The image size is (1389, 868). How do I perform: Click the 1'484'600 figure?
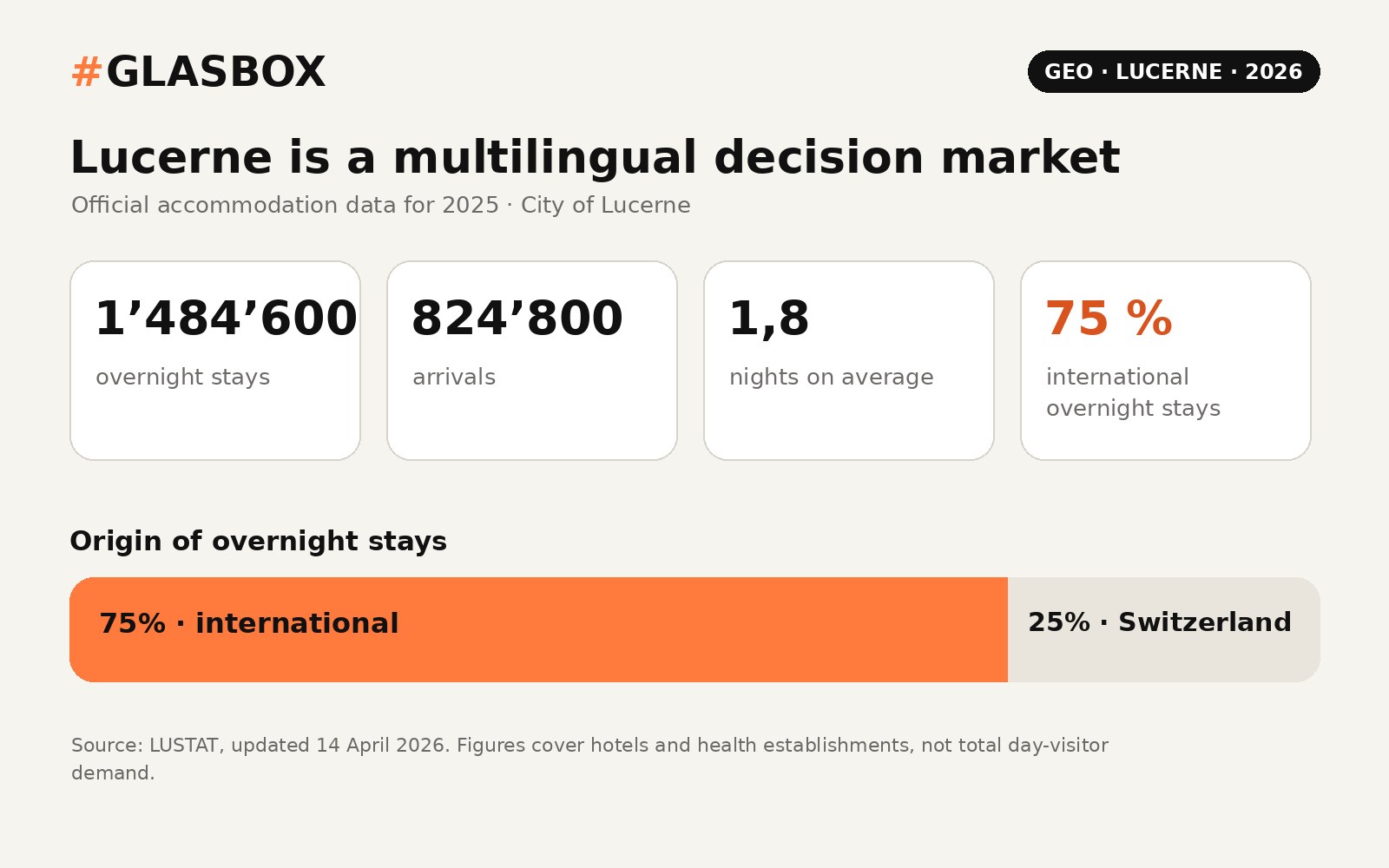[226, 319]
